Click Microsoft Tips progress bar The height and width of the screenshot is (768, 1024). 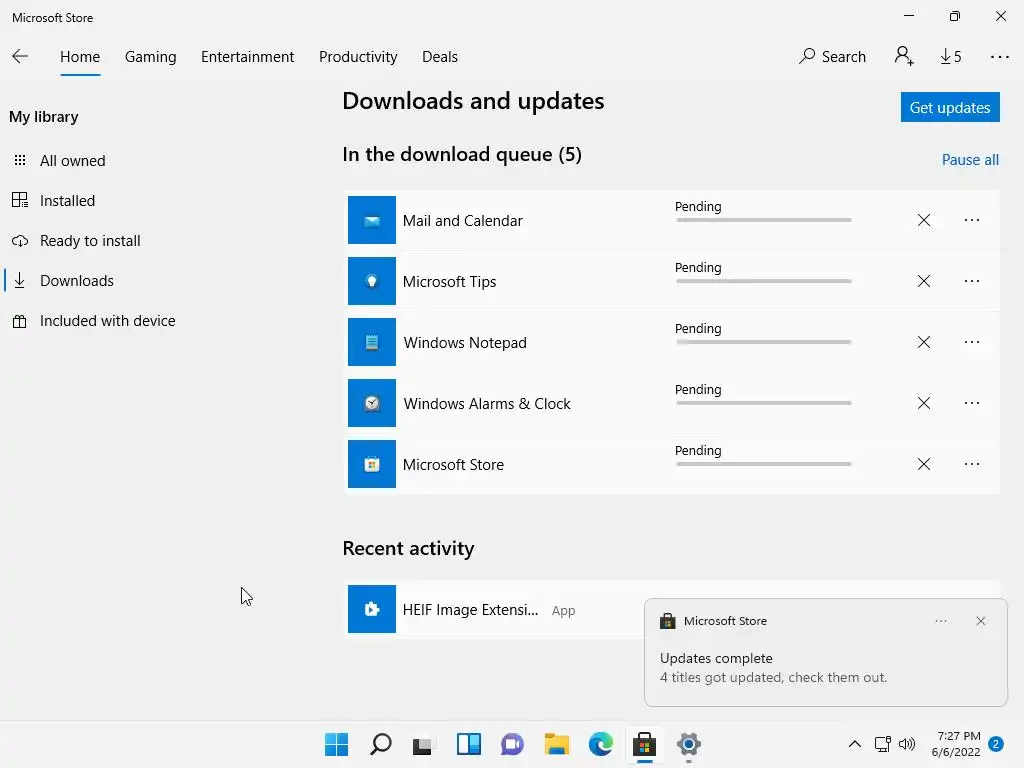tap(763, 281)
